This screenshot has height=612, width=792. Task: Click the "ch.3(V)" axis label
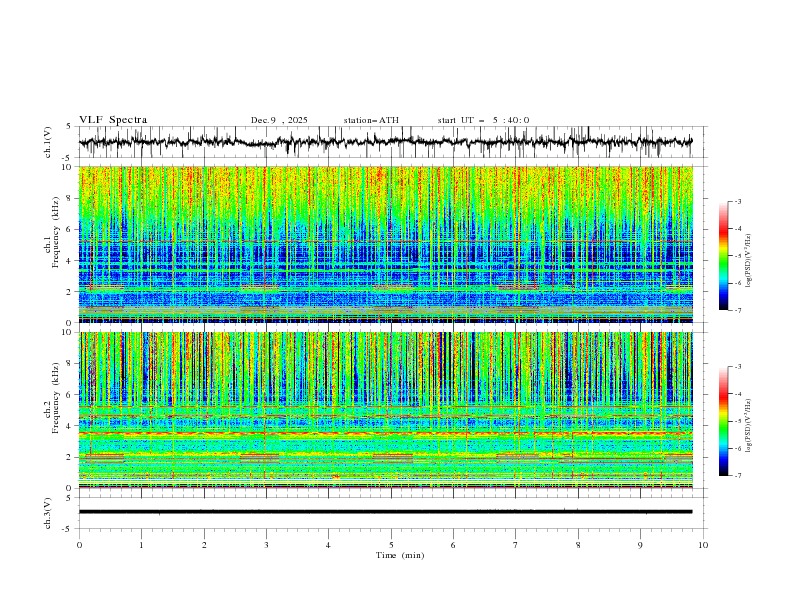[48, 513]
